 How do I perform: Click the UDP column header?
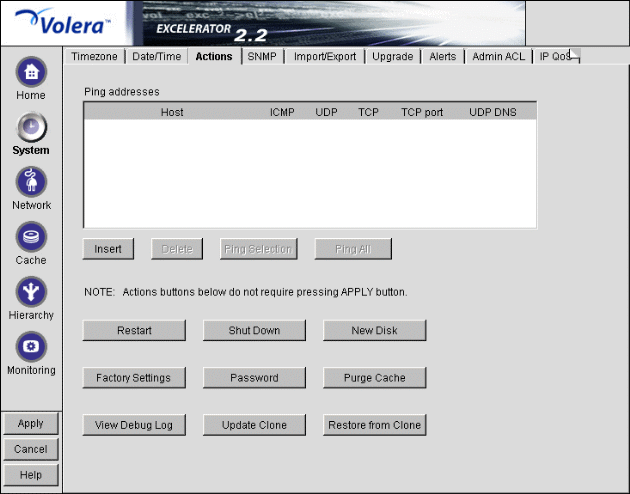tap(326, 112)
